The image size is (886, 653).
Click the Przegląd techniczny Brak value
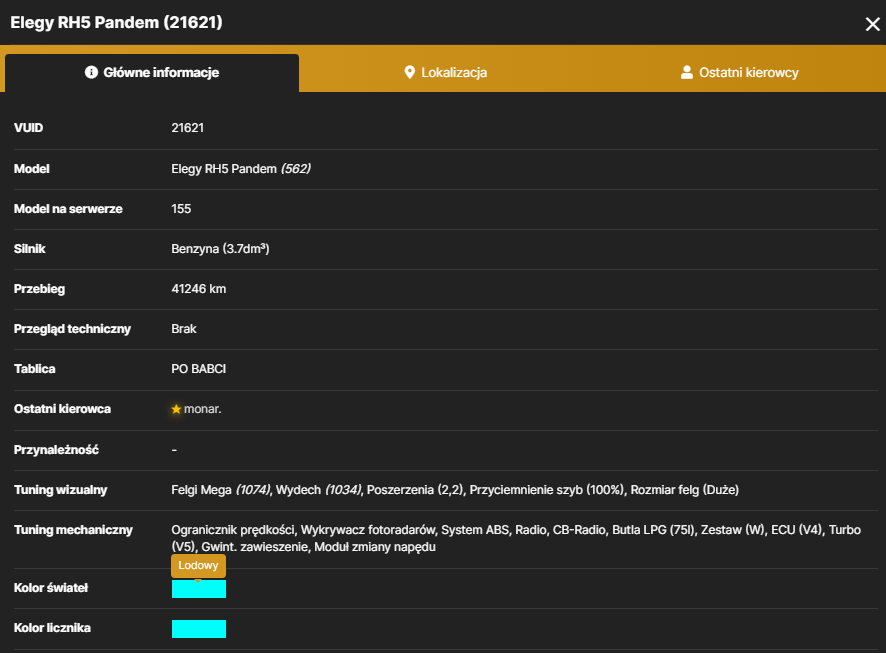(184, 329)
